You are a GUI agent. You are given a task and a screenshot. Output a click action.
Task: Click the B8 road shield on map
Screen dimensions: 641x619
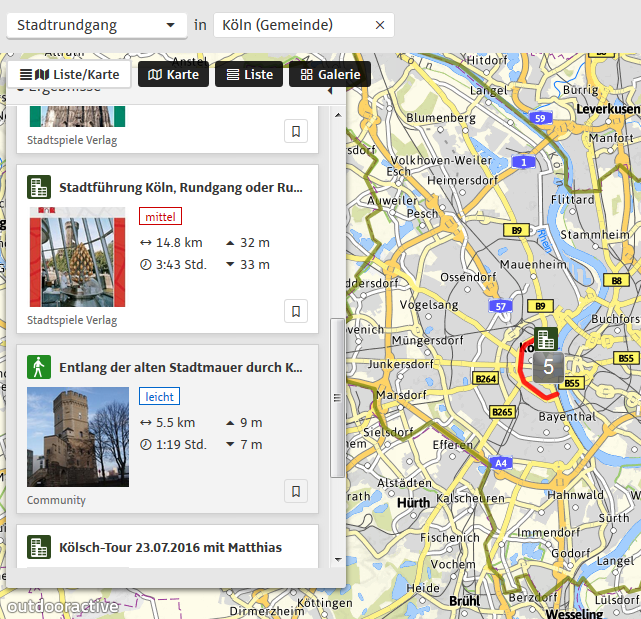(x=616, y=280)
